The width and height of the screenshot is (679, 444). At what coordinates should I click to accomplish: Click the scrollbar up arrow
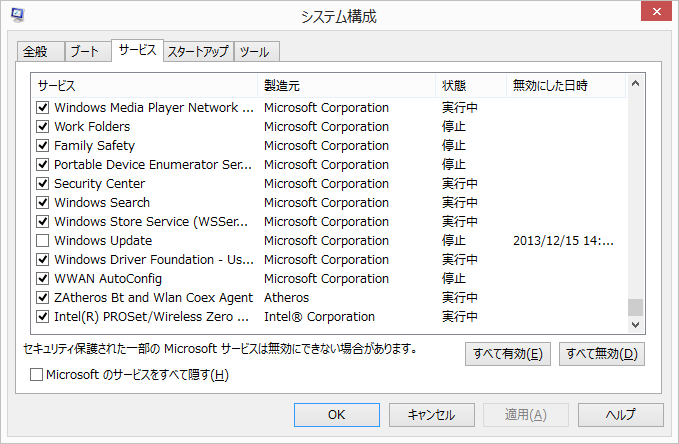point(635,83)
